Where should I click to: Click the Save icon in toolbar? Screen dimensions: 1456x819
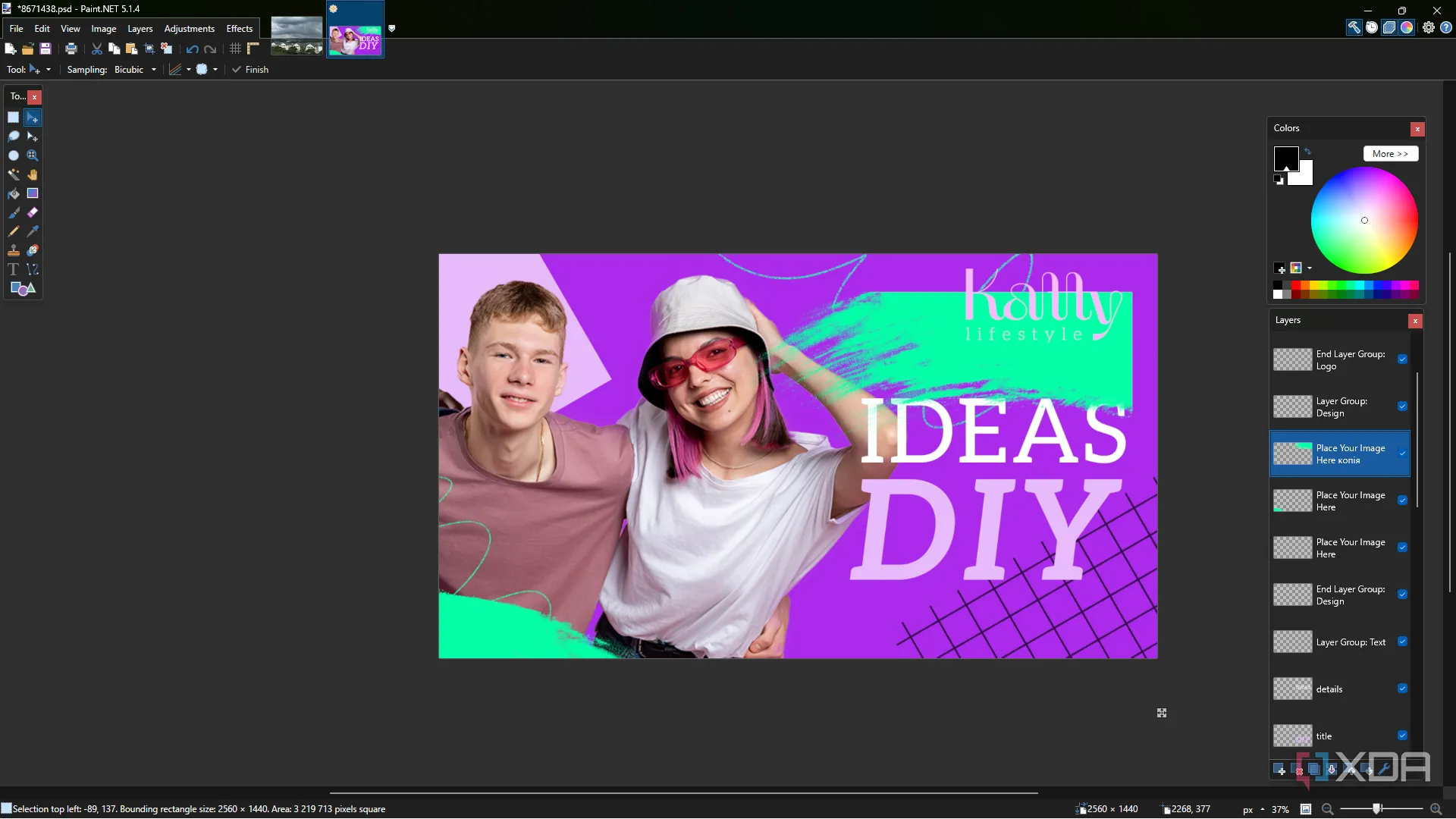click(45, 49)
